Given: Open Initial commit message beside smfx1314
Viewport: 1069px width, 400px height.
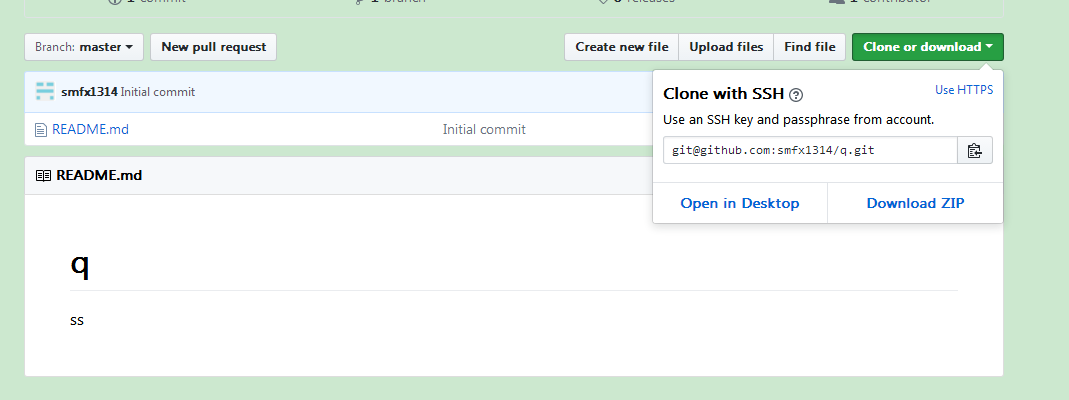Looking at the screenshot, I should 157,92.
